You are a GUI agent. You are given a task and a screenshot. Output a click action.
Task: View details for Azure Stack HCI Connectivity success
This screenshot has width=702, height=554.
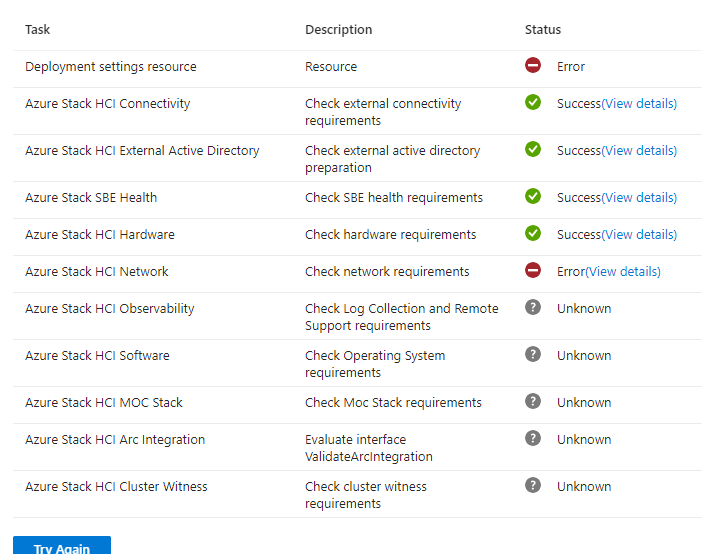639,103
